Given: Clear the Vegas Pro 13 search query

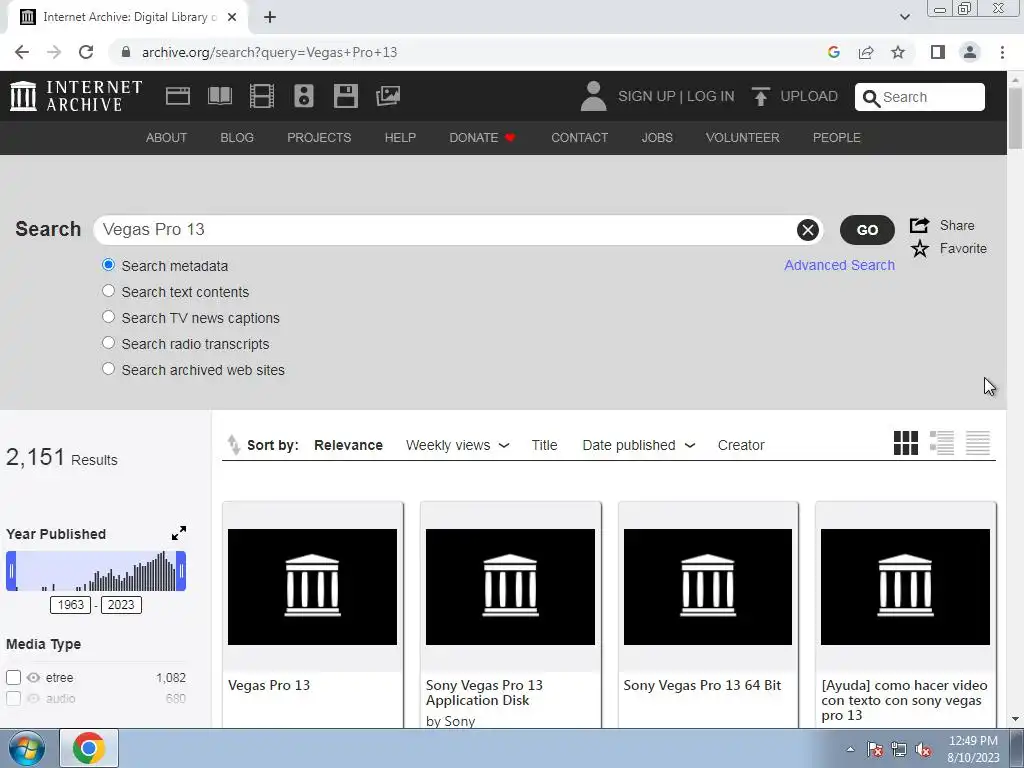Looking at the screenshot, I should point(807,230).
